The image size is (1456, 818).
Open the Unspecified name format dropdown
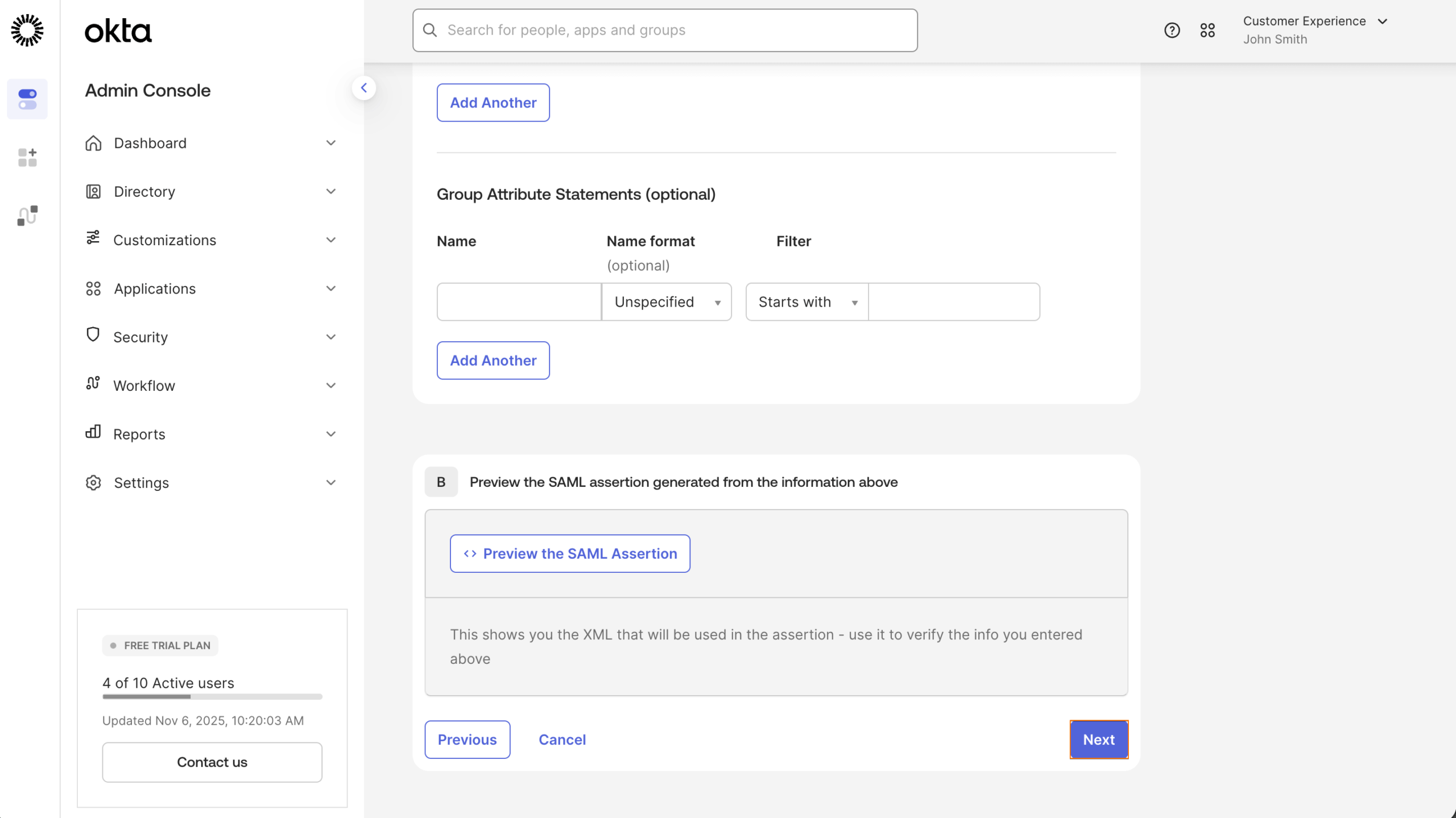coord(665,301)
